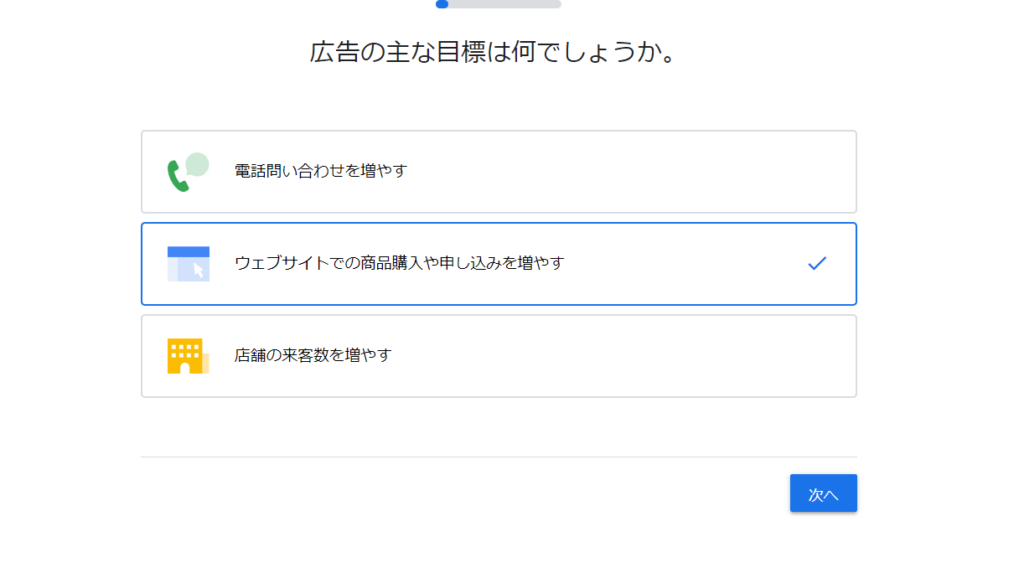
Task: Select the ウェブサイトでの商品購入や申し込みを増やす goal option
Action: coord(499,264)
